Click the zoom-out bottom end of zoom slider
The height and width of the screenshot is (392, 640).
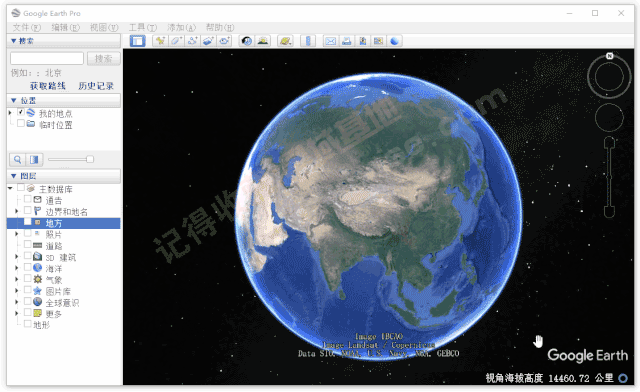(609, 212)
